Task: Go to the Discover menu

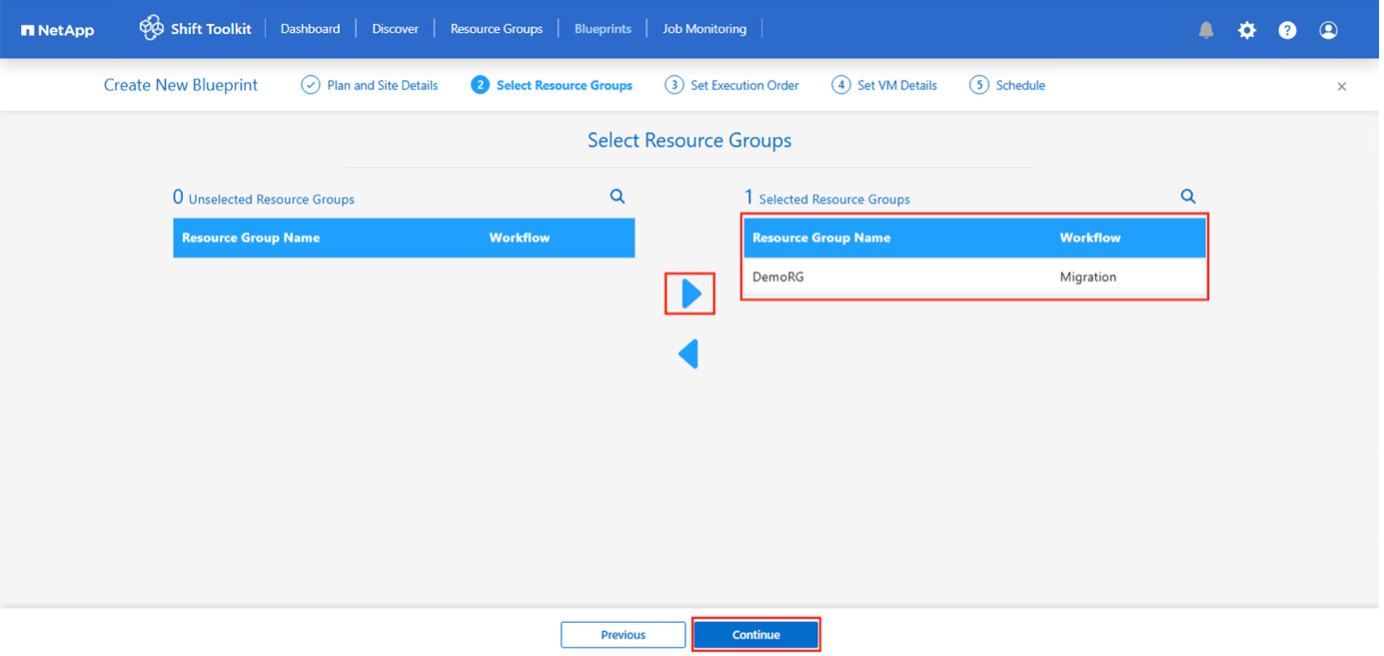Action: click(395, 29)
